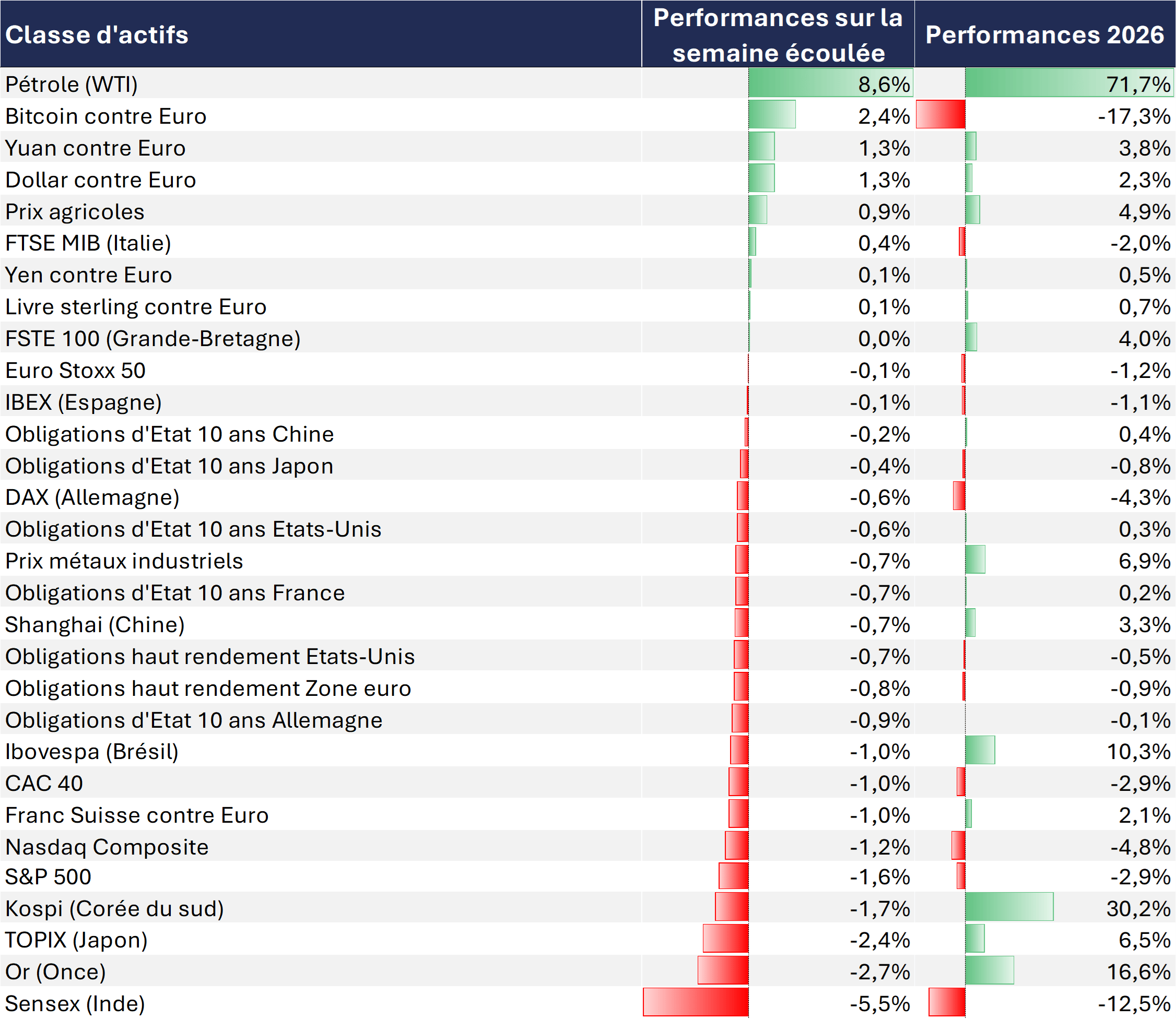Select the 'Performances 2026' header cell
The width and height of the screenshot is (1176, 1019).
pyautogui.click(x=1044, y=34)
